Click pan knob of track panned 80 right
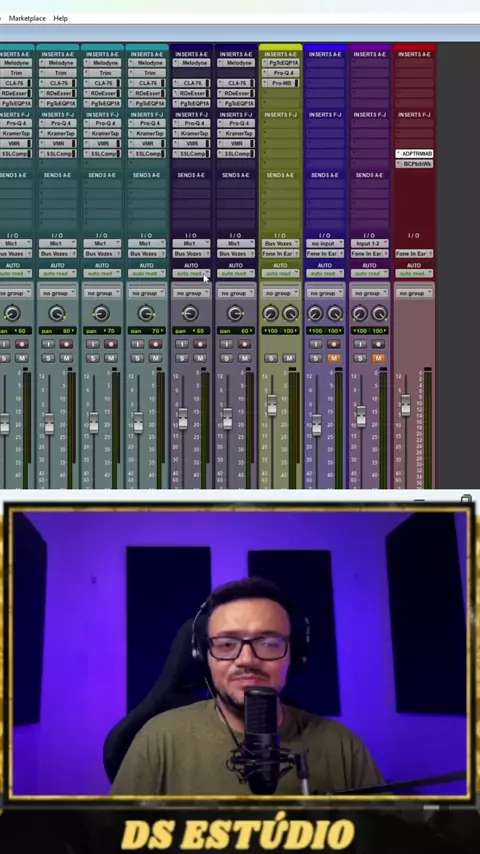This screenshot has height=854, width=480. coord(57,313)
